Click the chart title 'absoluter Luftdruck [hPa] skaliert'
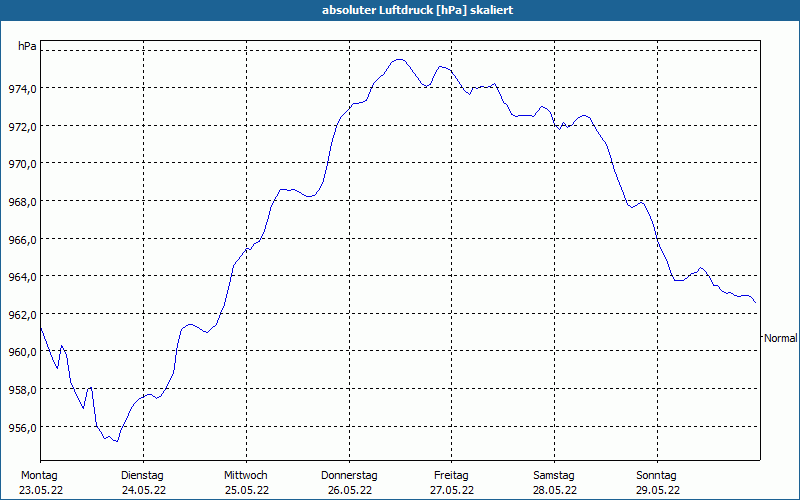Image resolution: width=800 pixels, height=500 pixels. [417, 10]
